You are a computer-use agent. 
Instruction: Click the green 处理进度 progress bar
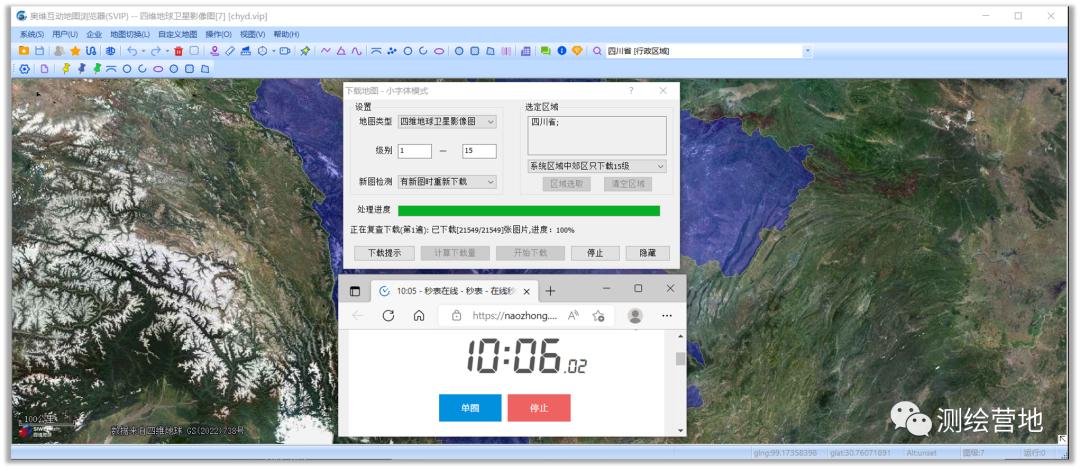tap(529, 211)
